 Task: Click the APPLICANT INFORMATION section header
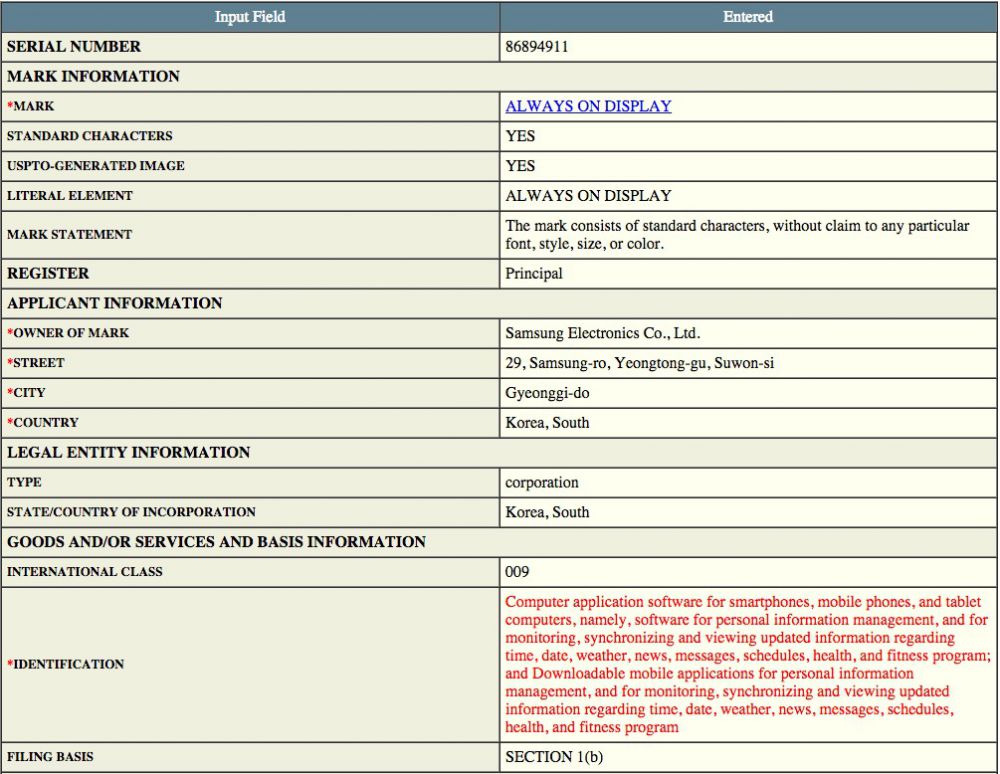point(115,303)
